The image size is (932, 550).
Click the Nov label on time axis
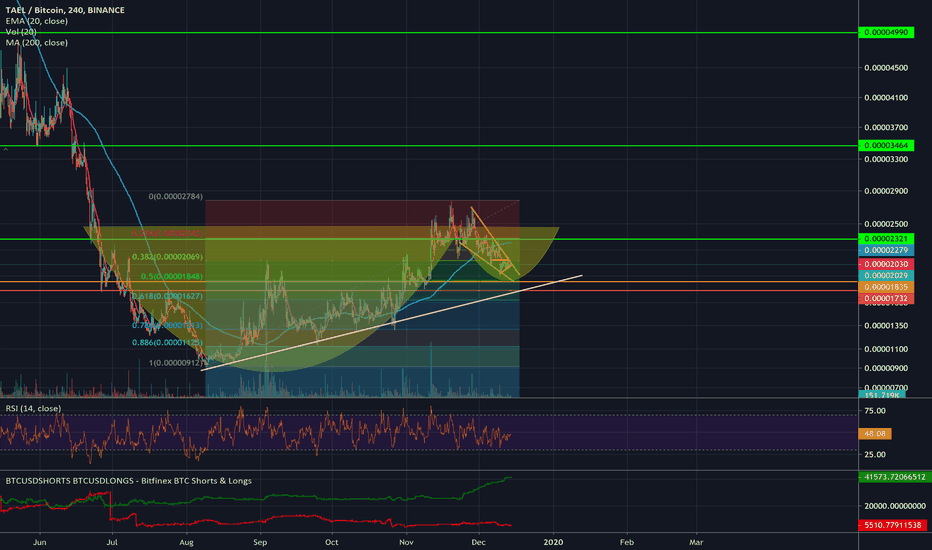pyautogui.click(x=406, y=542)
